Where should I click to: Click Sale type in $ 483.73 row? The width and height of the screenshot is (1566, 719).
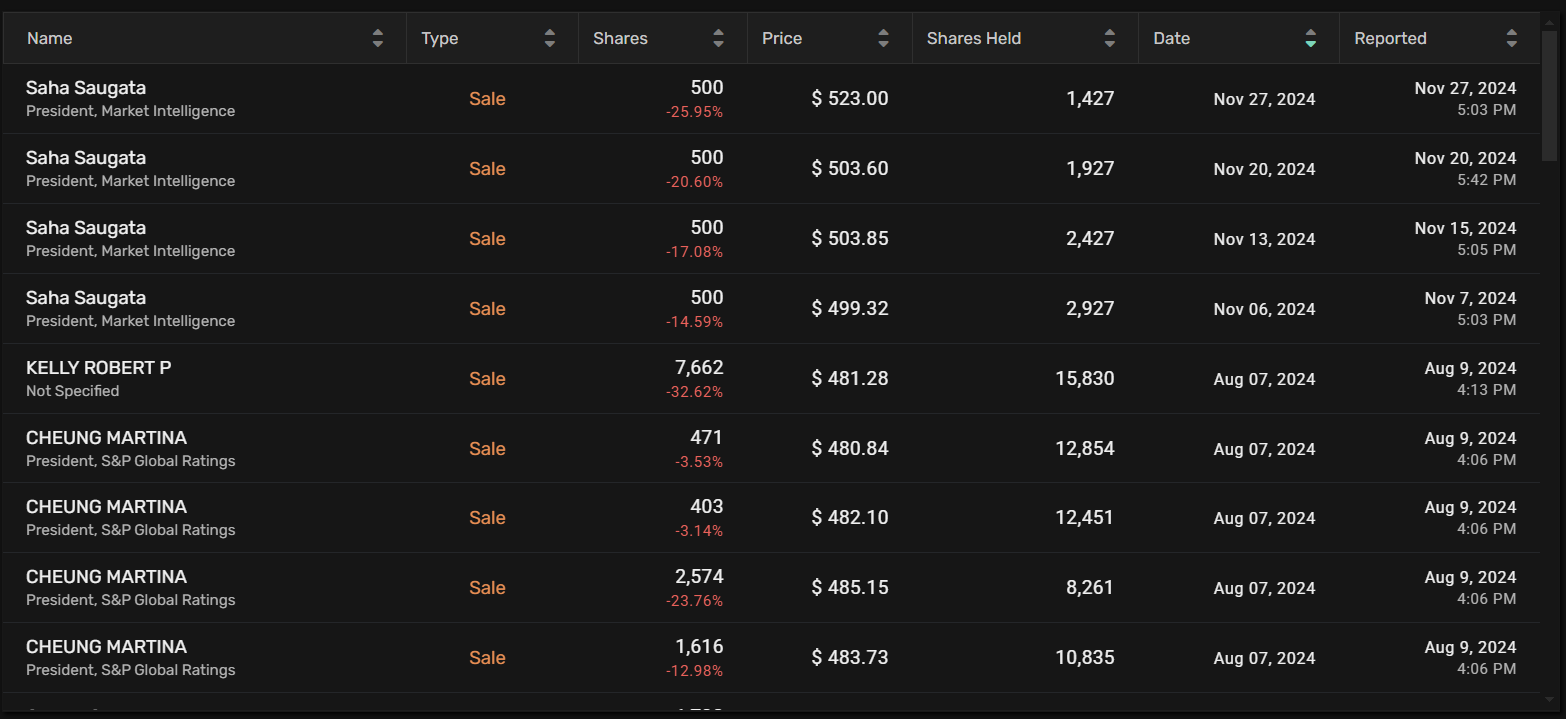click(487, 658)
